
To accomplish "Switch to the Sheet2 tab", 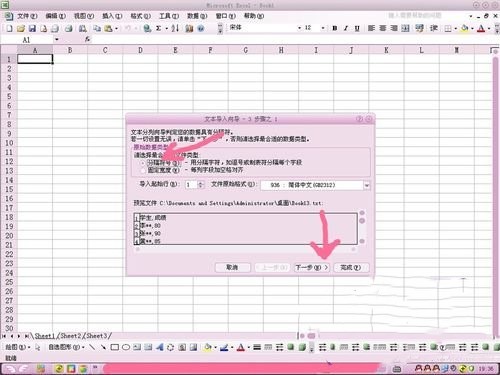I will (70, 336).
